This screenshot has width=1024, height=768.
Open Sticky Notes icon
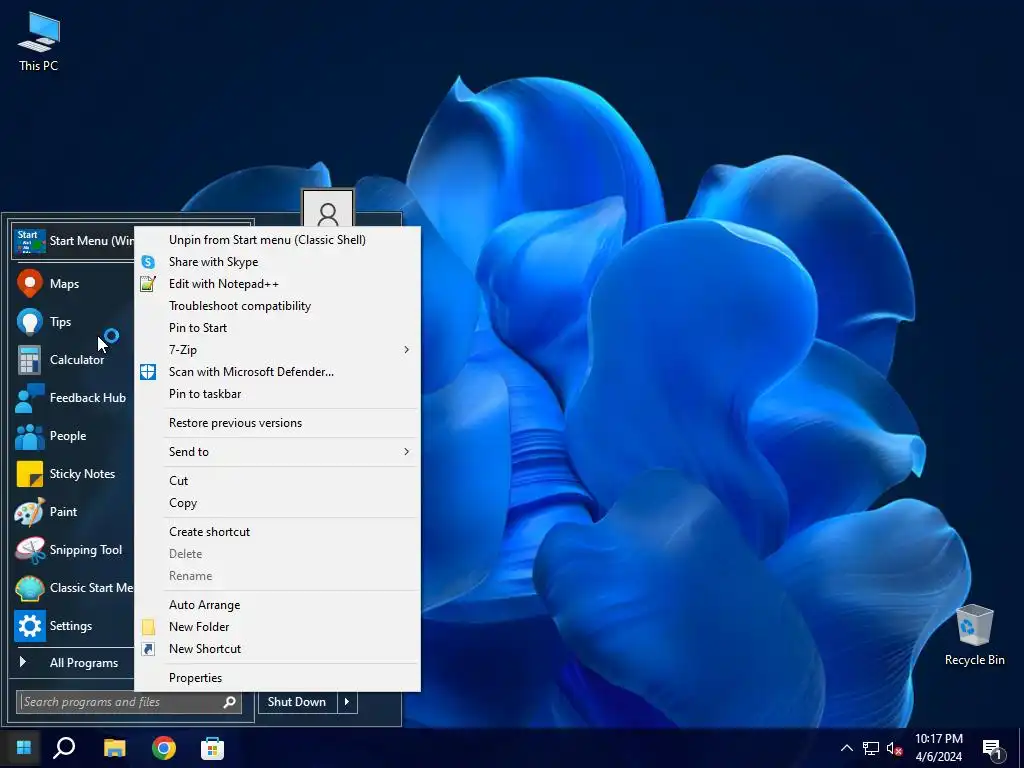[29, 474]
